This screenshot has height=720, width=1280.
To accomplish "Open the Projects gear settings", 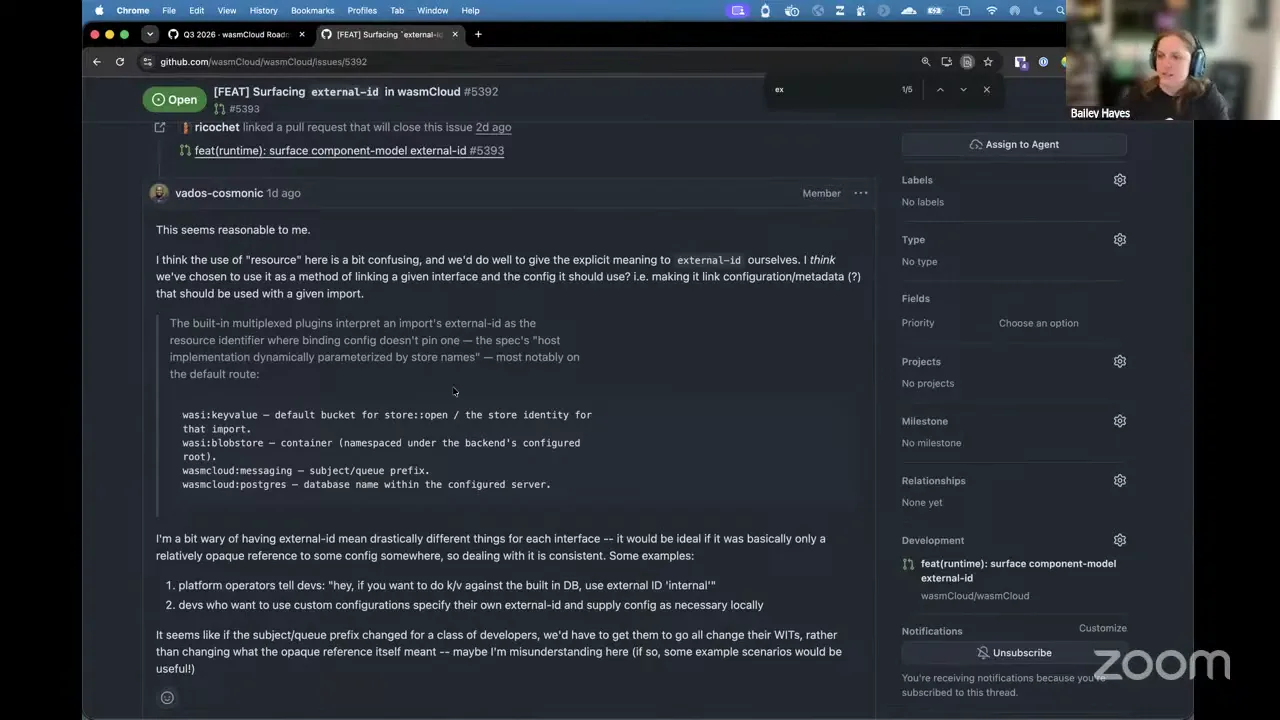I will (1120, 362).
